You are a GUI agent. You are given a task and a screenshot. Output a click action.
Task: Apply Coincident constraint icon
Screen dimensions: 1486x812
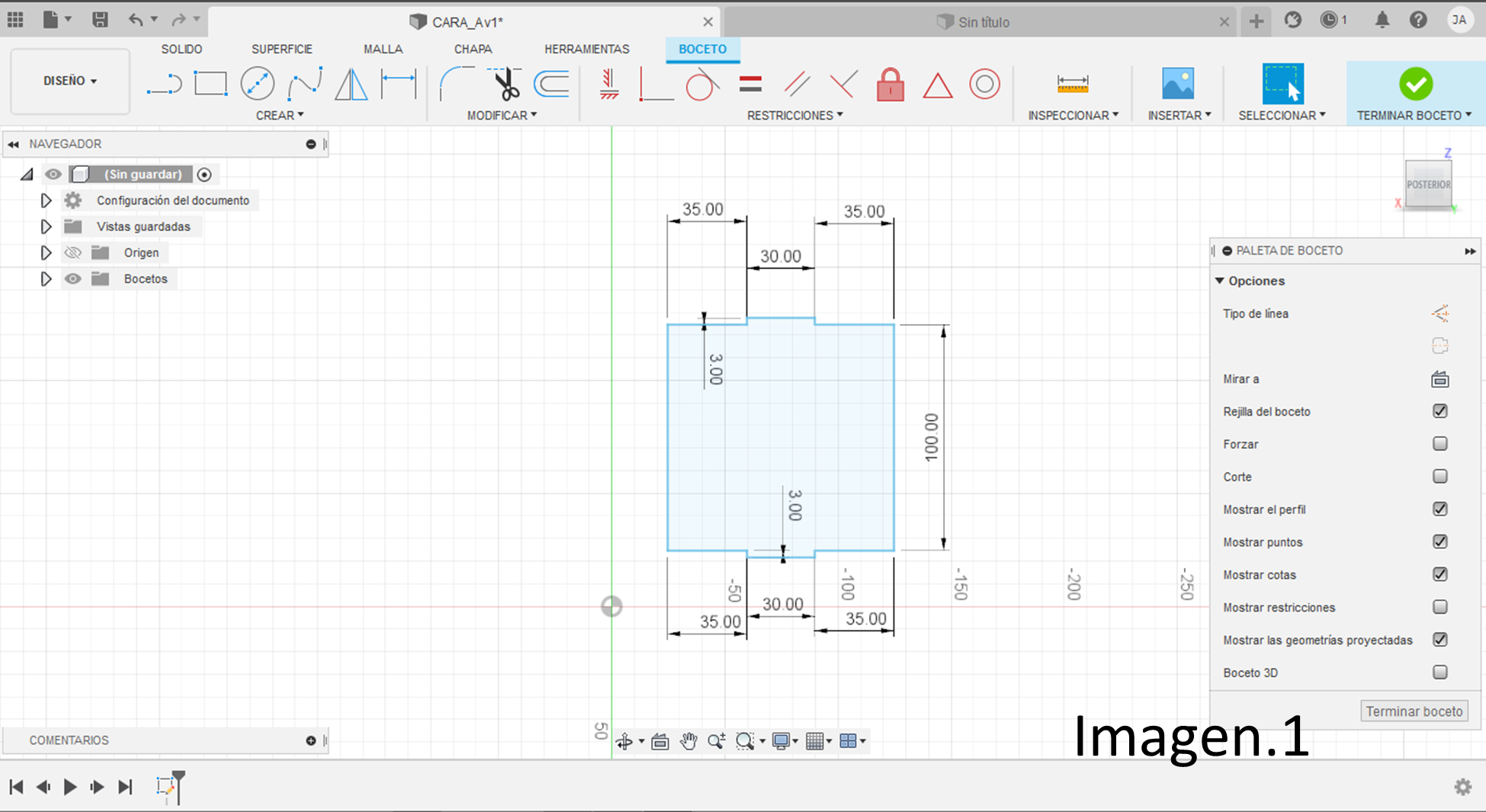(x=843, y=84)
